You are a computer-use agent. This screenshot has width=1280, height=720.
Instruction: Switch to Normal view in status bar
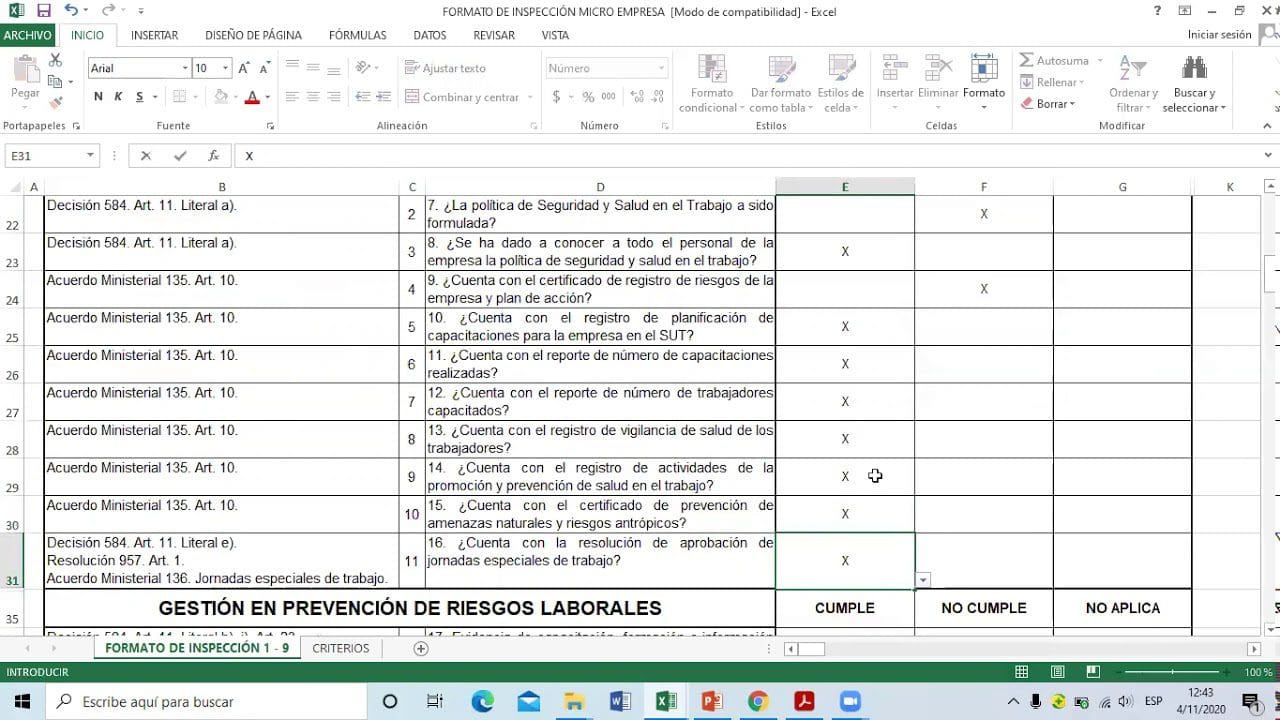pos(1021,672)
